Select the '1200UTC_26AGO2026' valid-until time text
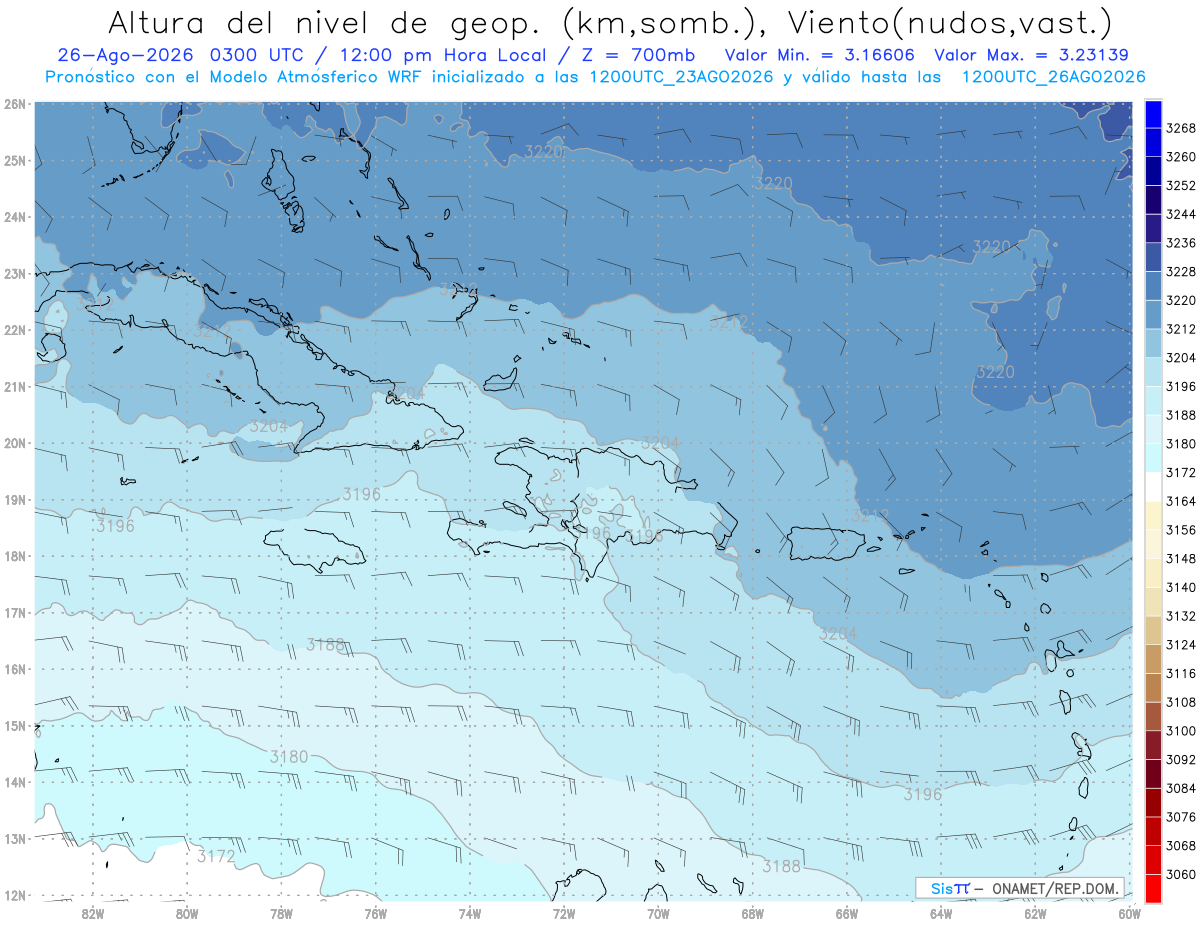1200x927 pixels. [x=1053, y=77]
